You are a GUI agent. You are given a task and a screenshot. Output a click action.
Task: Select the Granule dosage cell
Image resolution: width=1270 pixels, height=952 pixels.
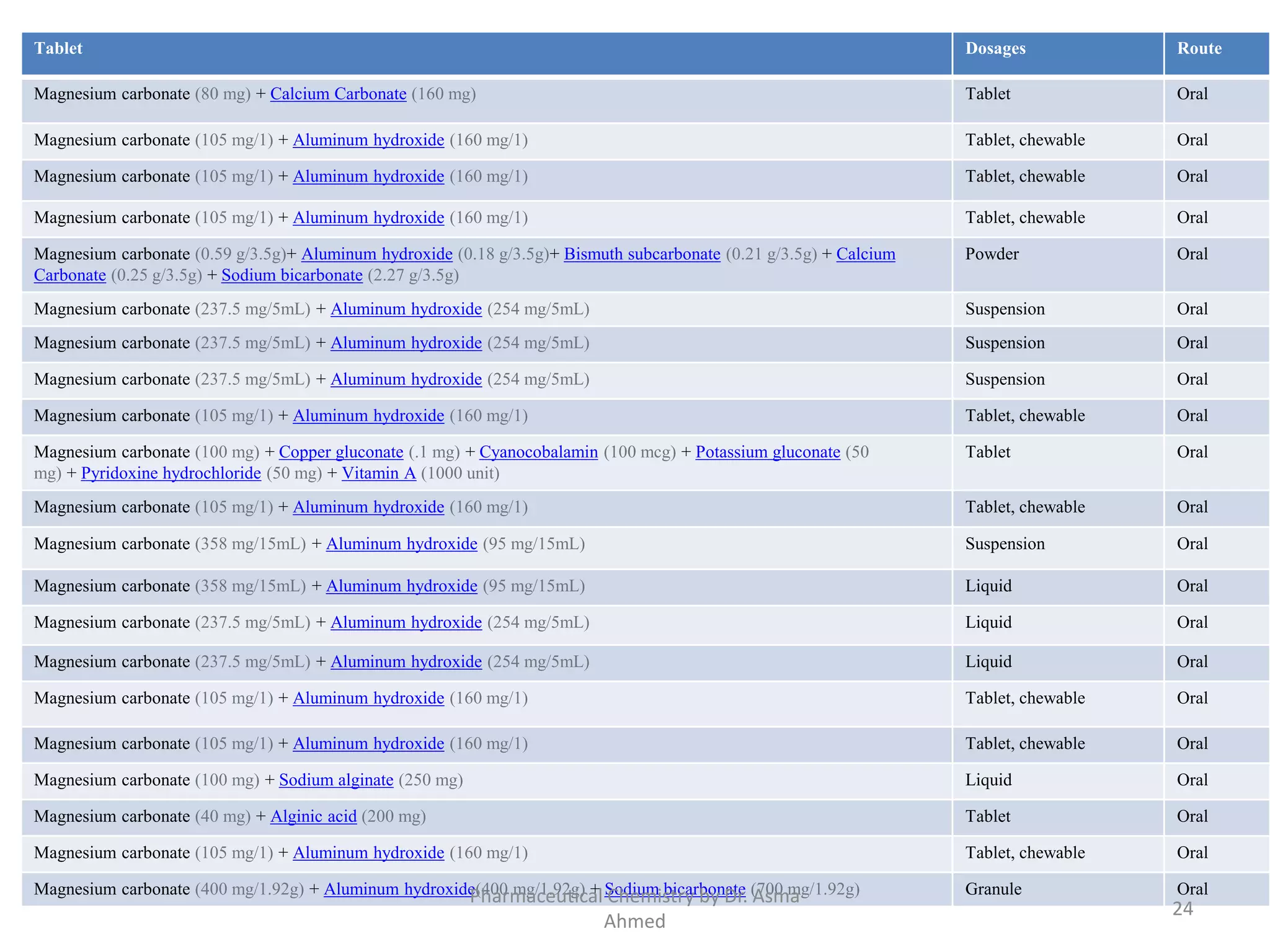(x=993, y=889)
